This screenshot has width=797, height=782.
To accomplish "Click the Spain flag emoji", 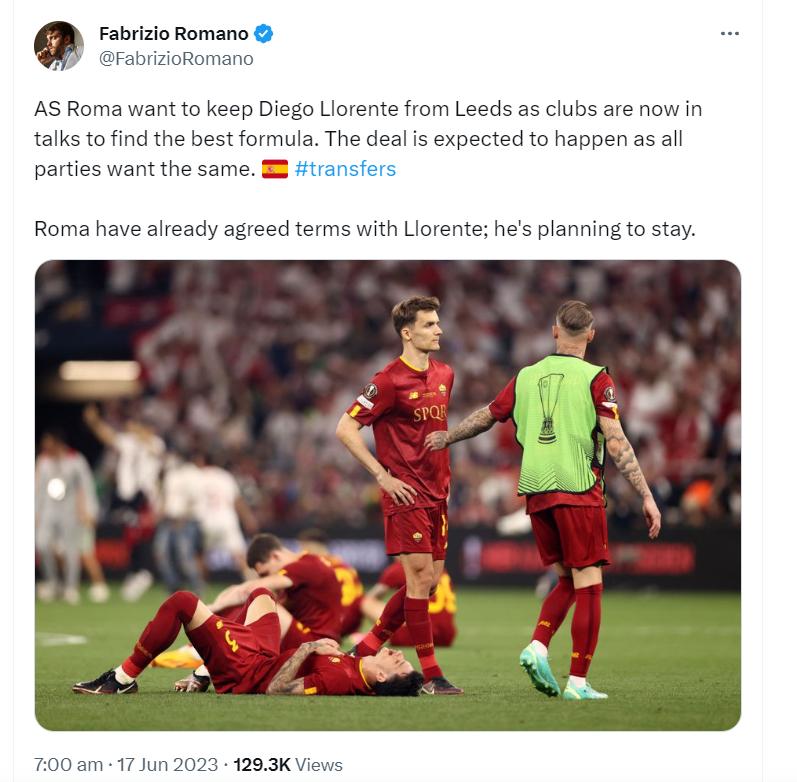I will (275, 169).
